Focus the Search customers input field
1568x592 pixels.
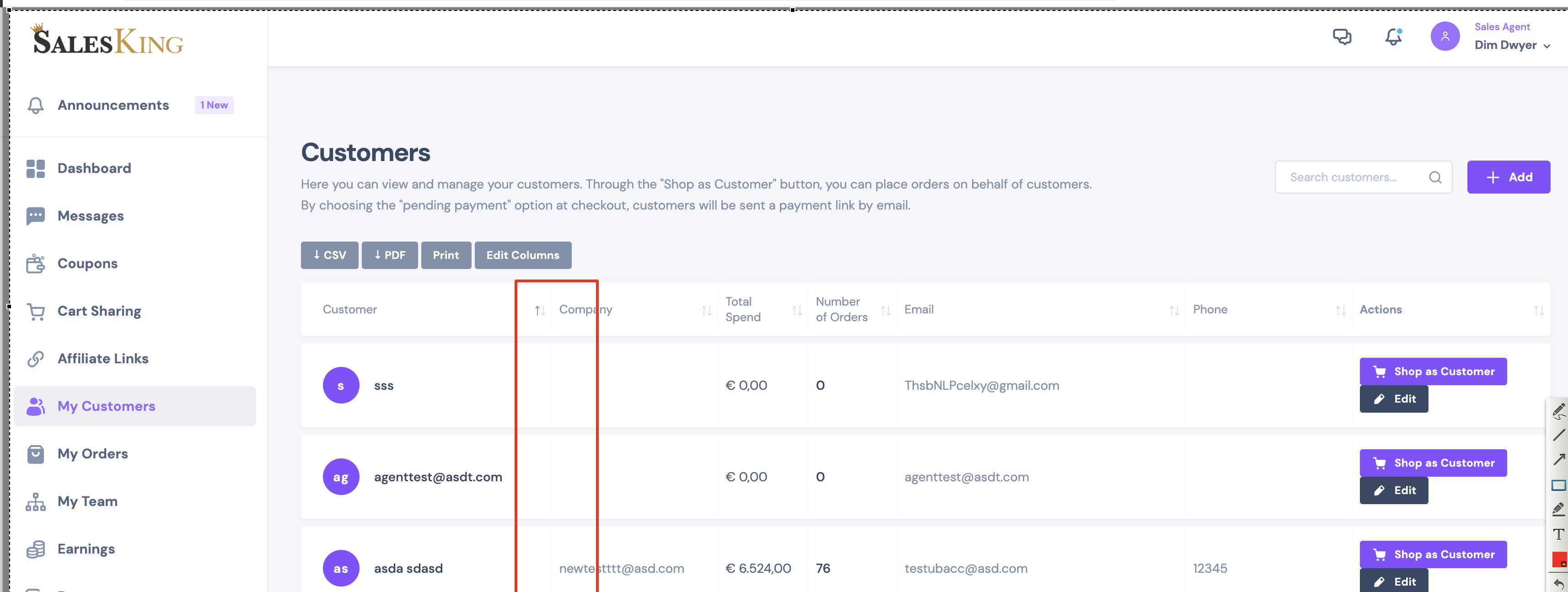click(1363, 177)
